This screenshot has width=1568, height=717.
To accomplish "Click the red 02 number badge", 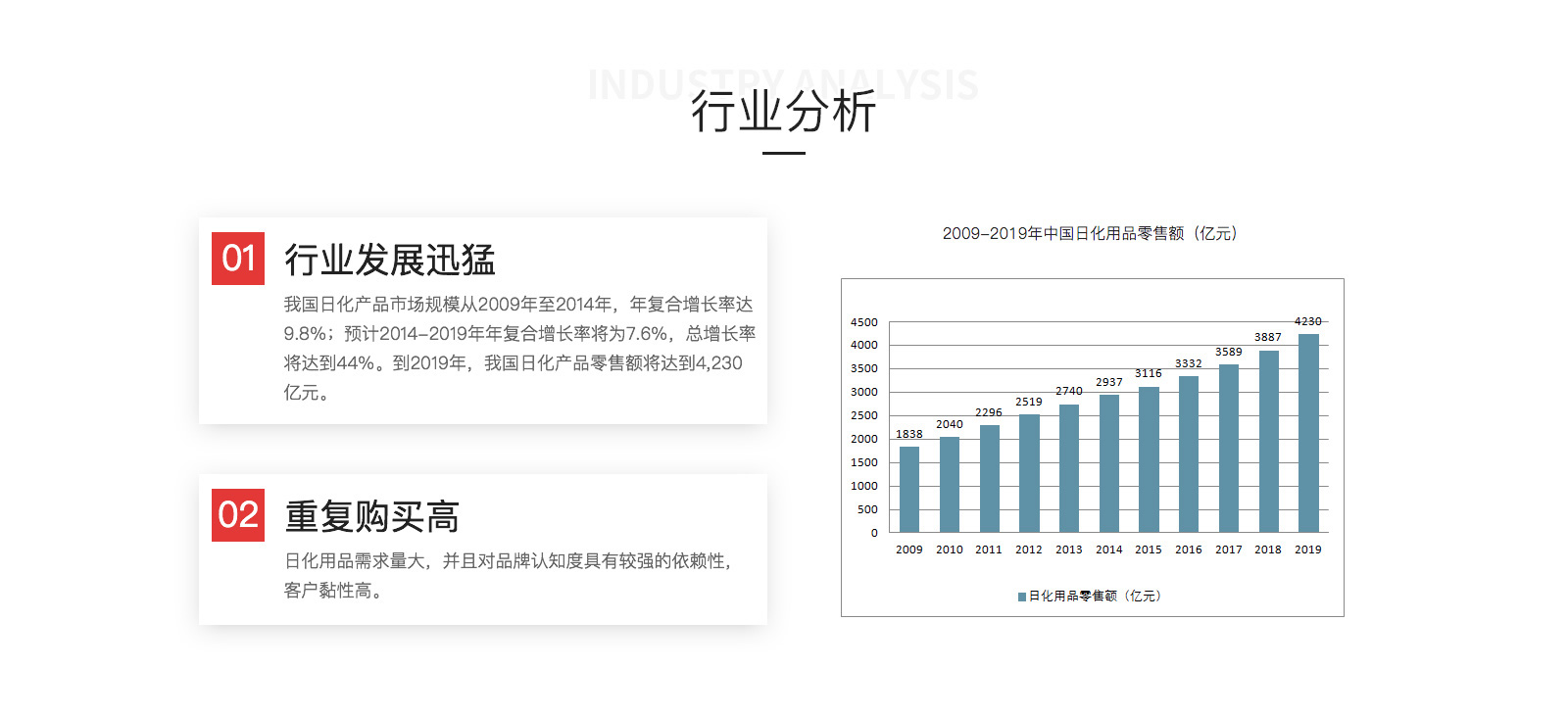I will click(238, 515).
